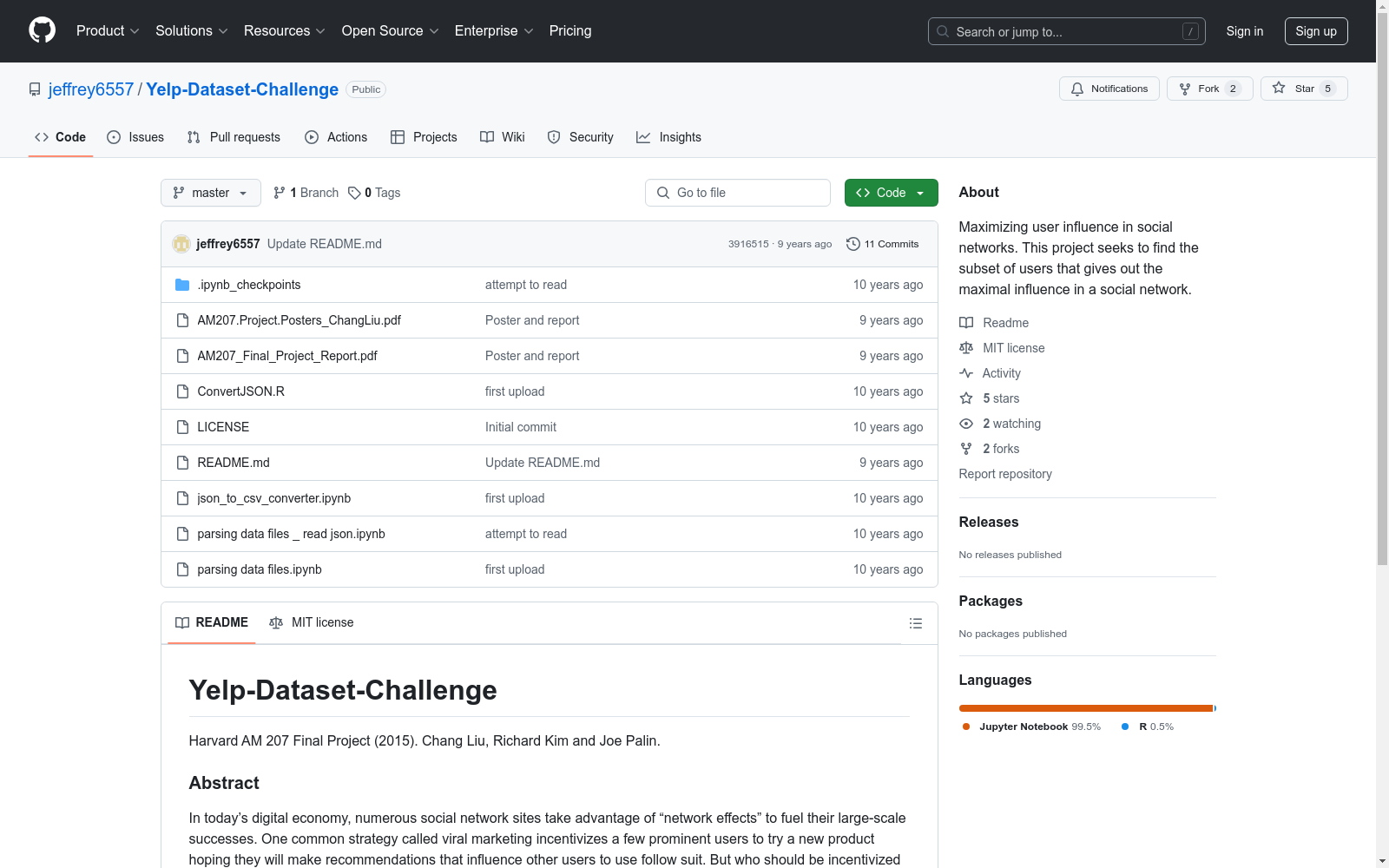Click the book icon next to Readme

(966, 323)
